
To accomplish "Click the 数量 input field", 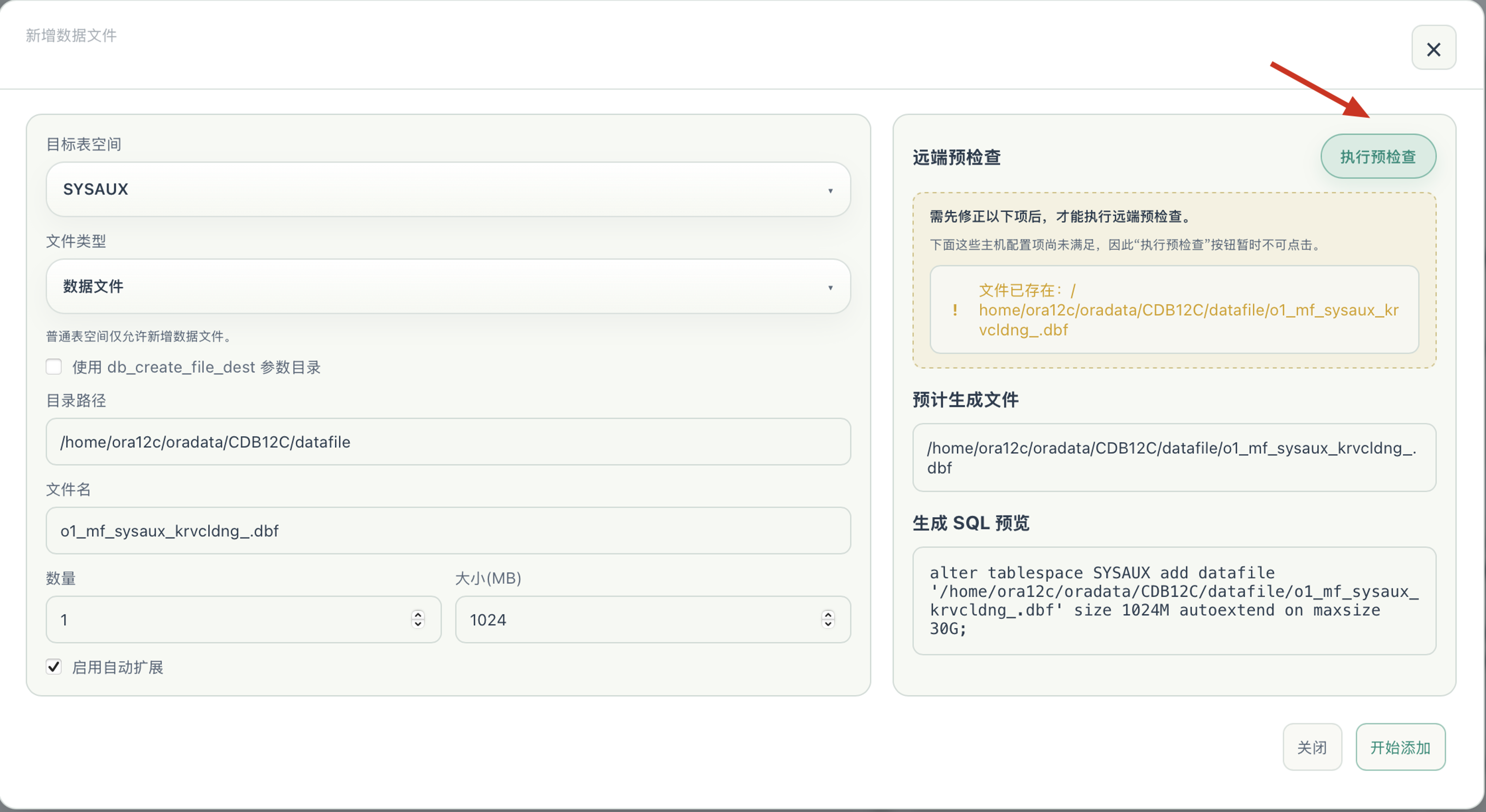I will (x=244, y=619).
